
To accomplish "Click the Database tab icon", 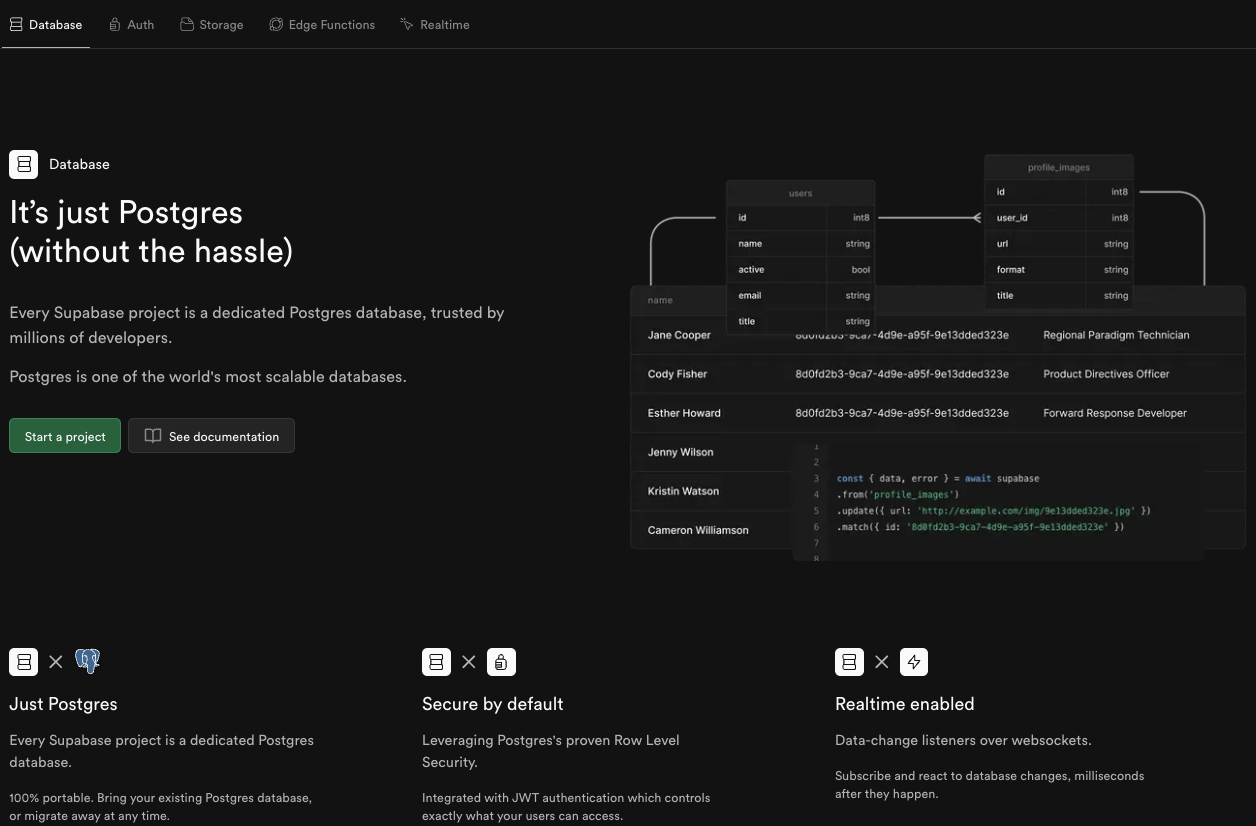I will pyautogui.click(x=16, y=24).
